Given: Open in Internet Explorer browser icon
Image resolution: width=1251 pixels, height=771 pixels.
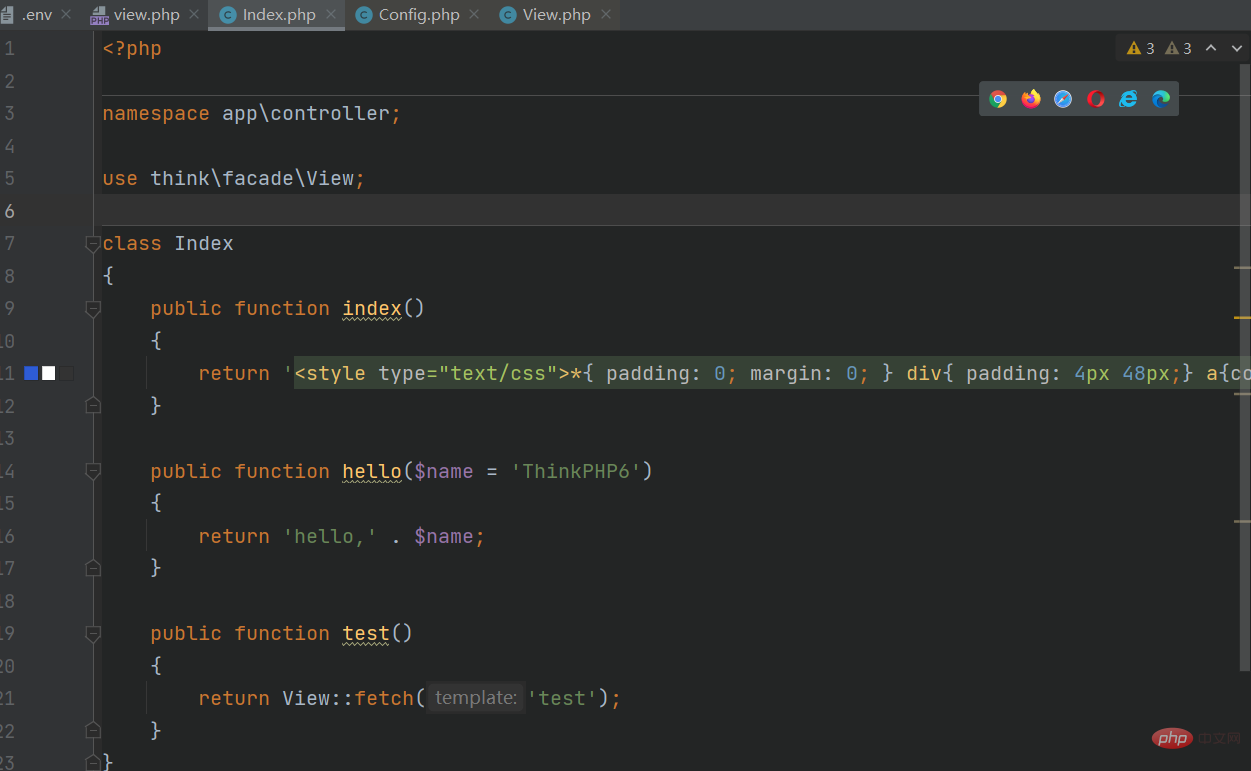Looking at the screenshot, I should [1128, 99].
